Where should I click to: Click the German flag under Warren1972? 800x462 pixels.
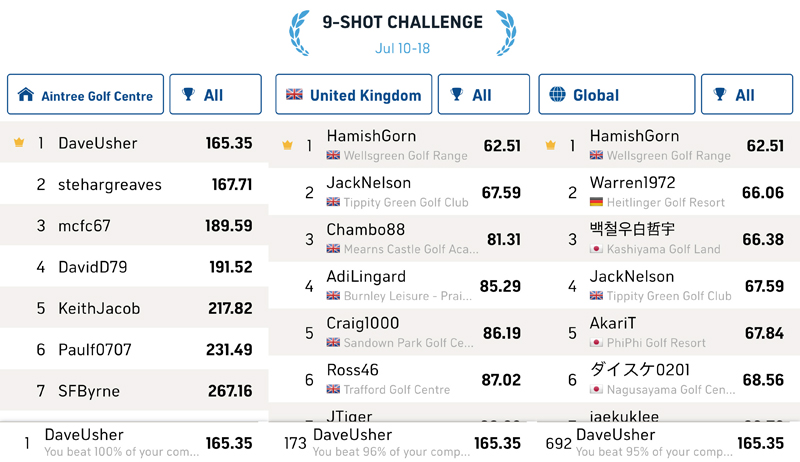(596, 202)
